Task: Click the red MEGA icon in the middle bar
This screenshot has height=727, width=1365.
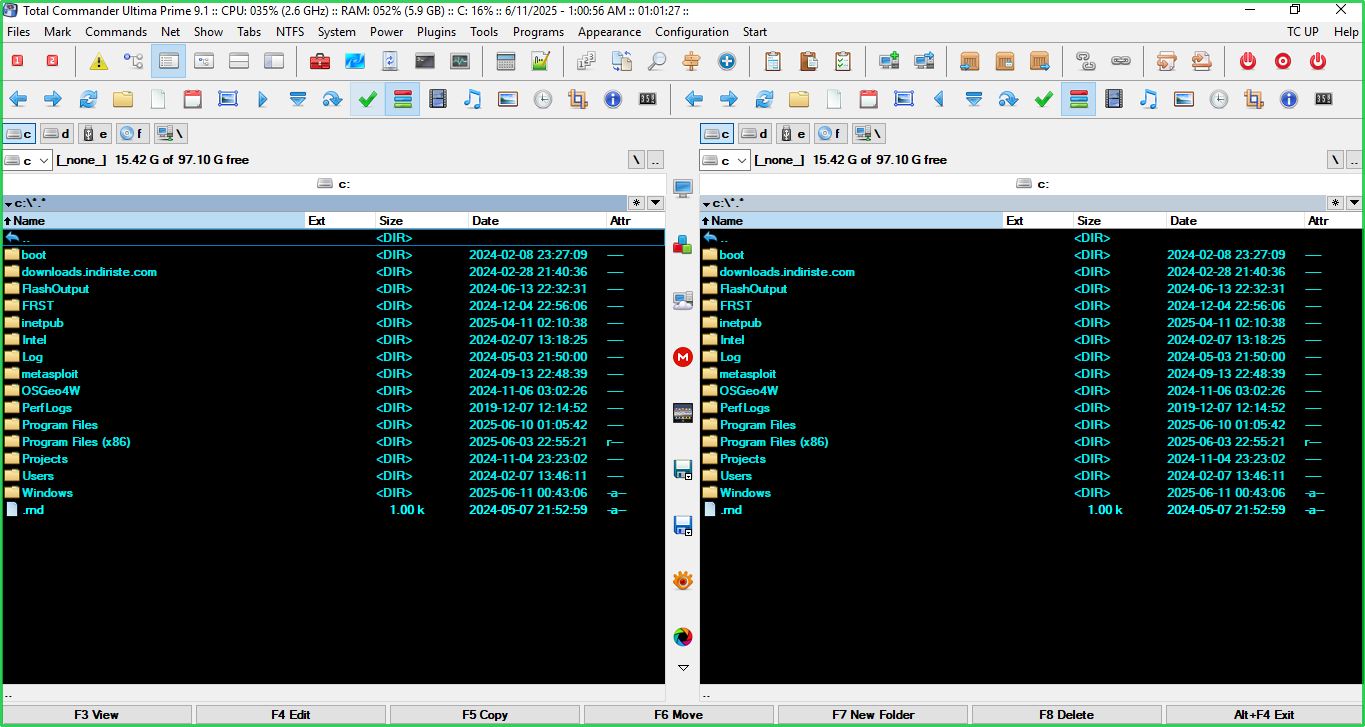Action: [x=683, y=357]
